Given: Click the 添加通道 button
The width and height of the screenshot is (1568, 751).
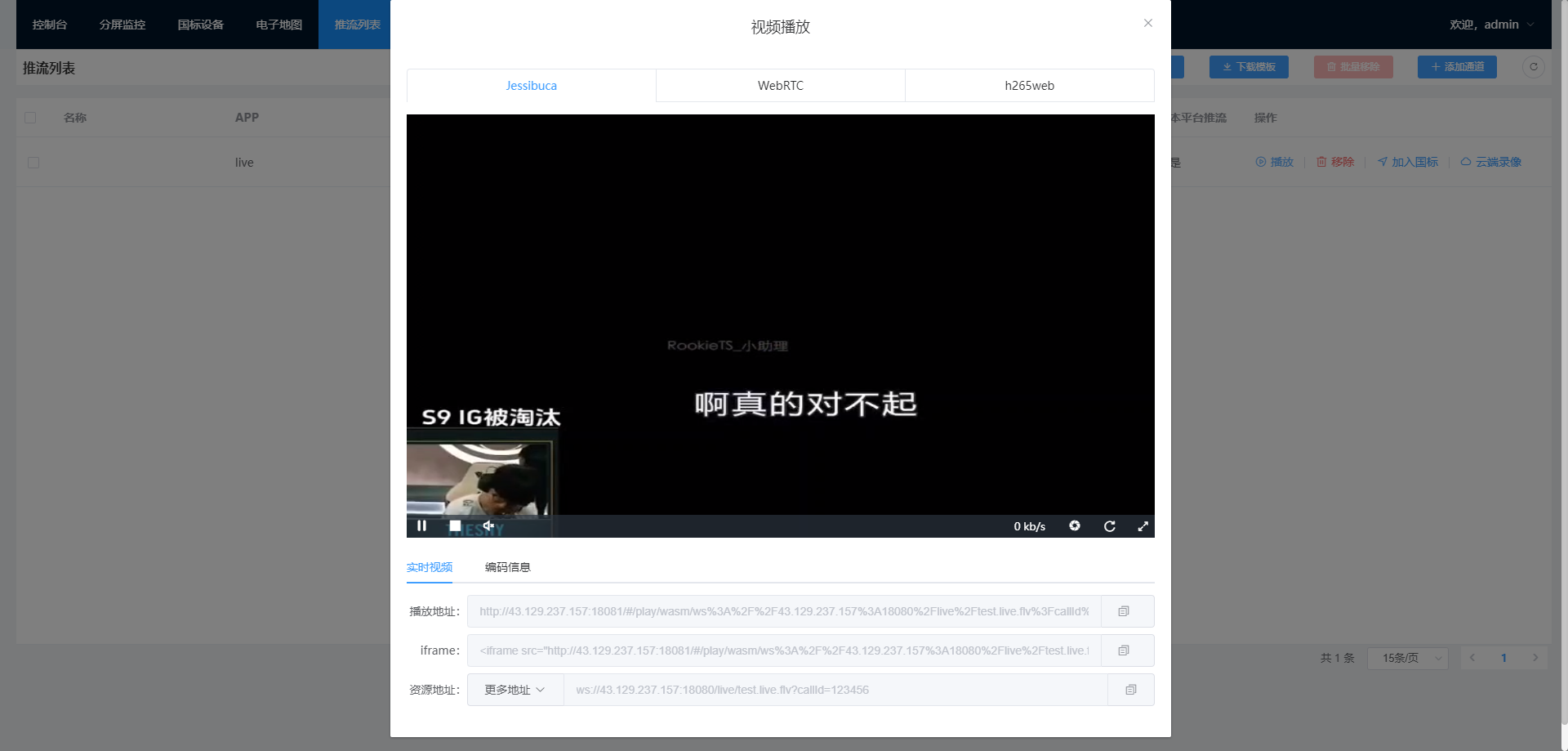Looking at the screenshot, I should click(1457, 67).
